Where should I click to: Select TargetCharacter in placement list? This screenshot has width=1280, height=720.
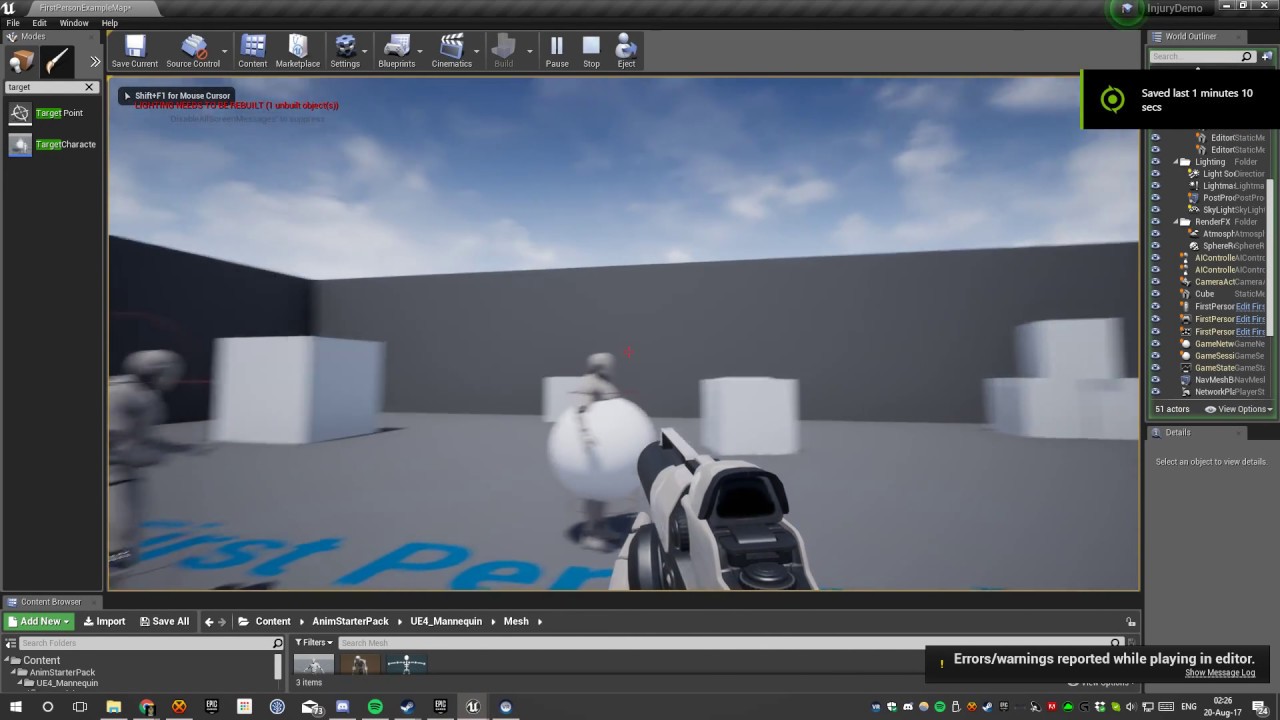point(52,144)
